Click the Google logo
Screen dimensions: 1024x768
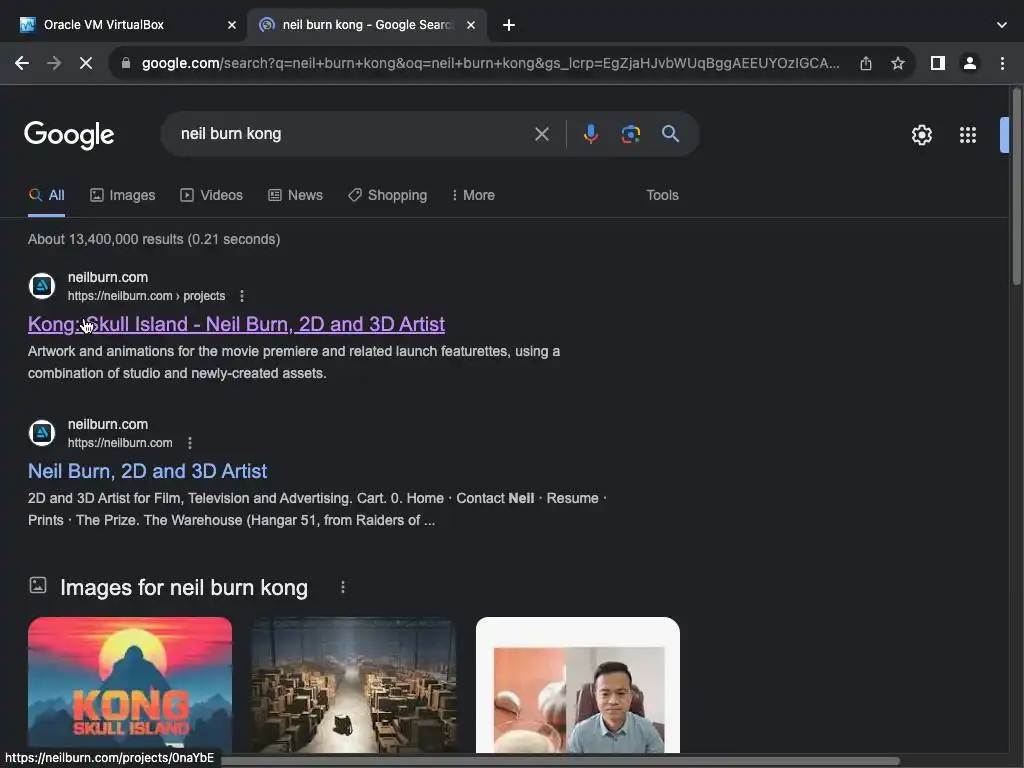tap(69, 135)
